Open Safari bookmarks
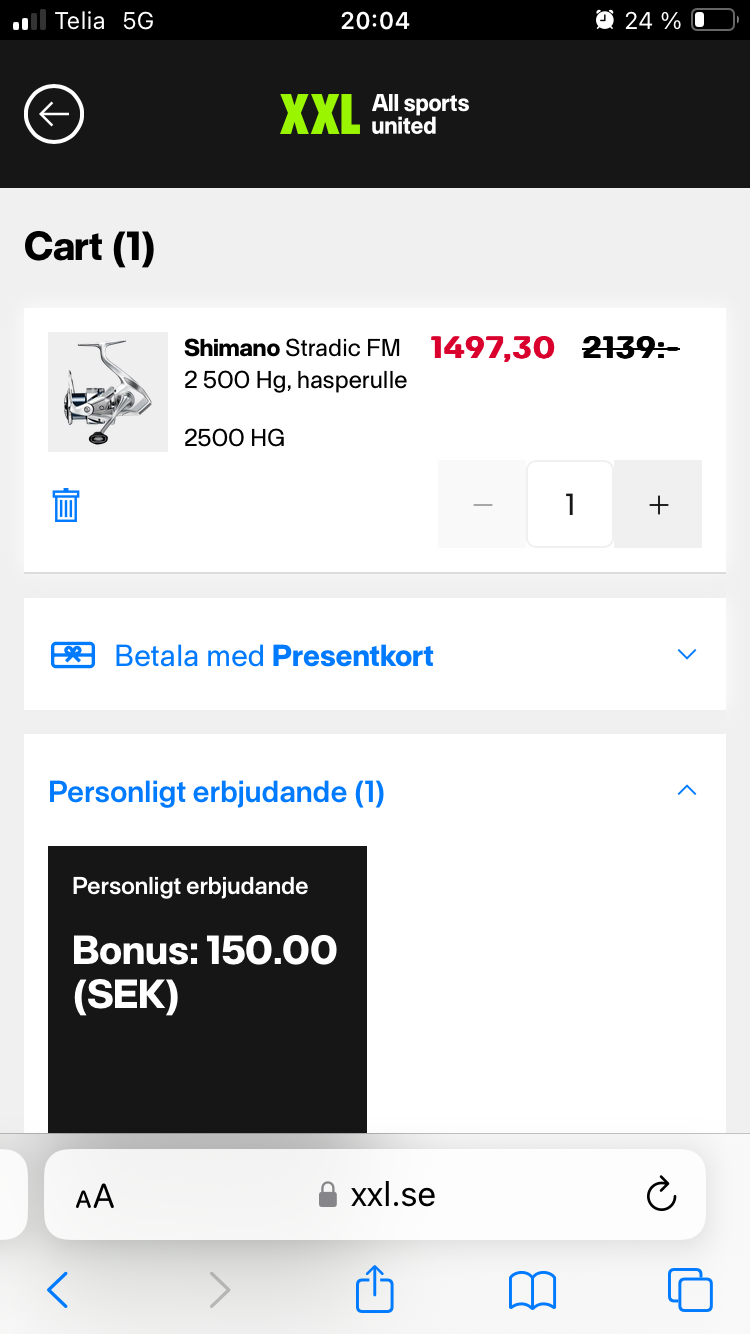 coord(532,1290)
